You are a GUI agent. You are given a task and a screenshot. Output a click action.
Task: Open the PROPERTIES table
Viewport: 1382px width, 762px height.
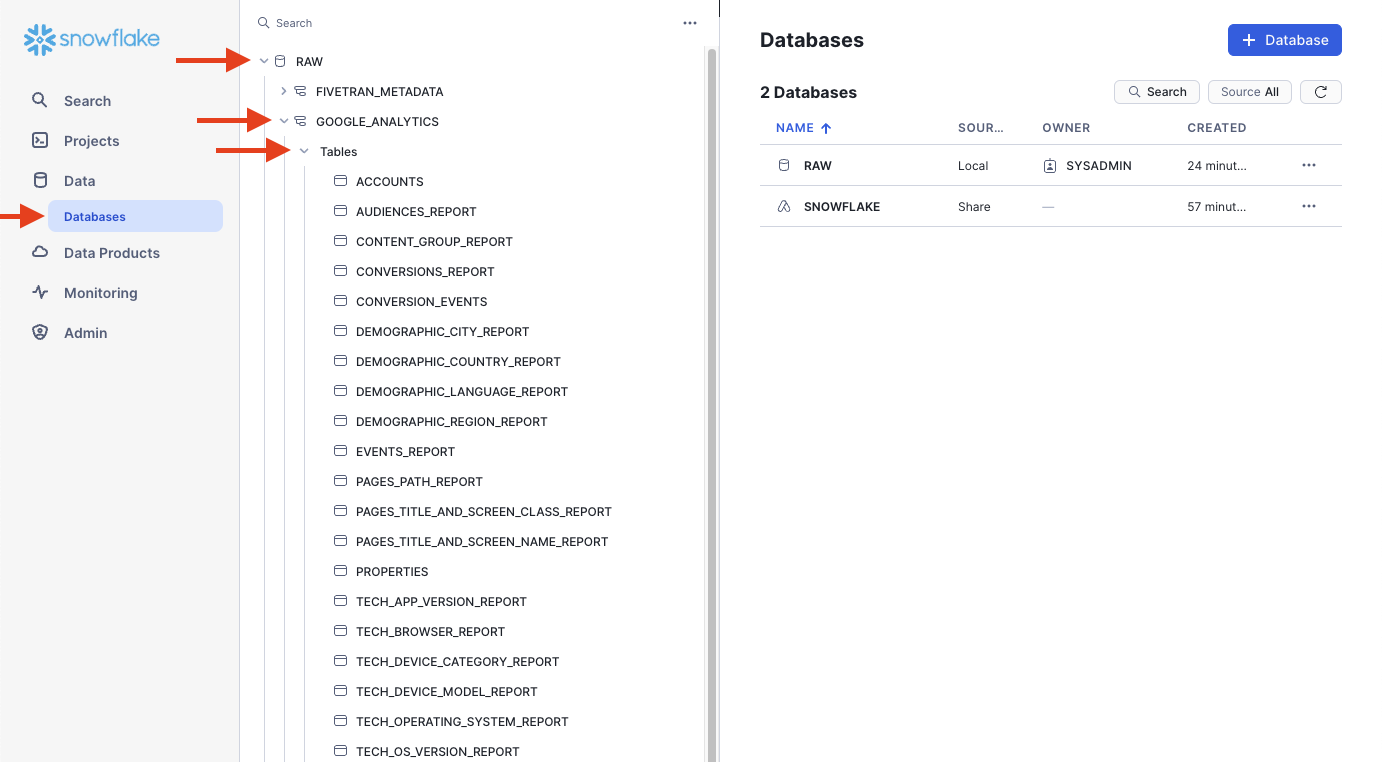[x=392, y=572]
